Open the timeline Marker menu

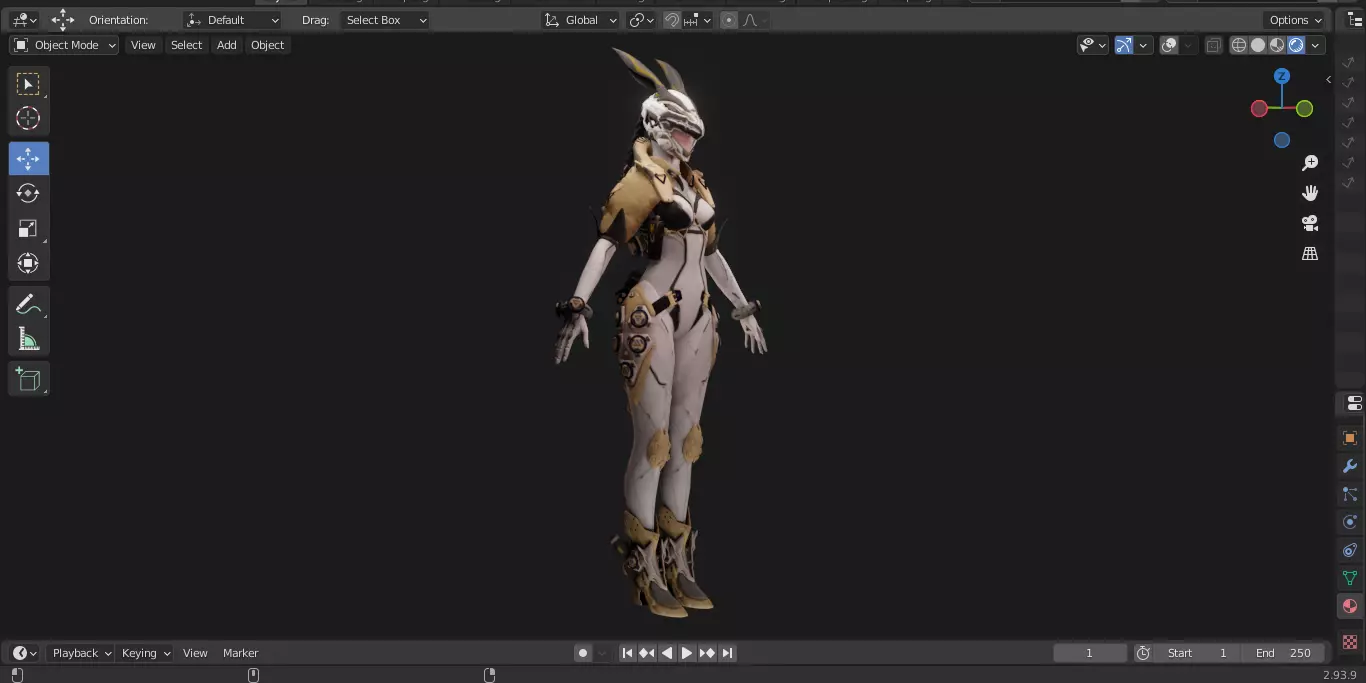coord(240,653)
